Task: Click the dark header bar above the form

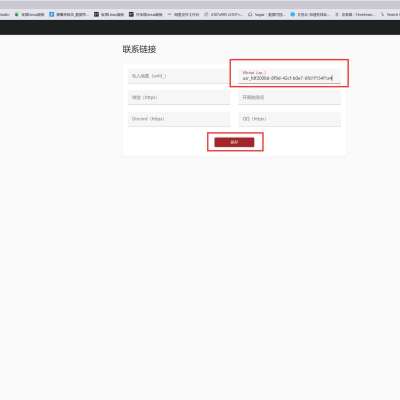Action: [x=200, y=27]
